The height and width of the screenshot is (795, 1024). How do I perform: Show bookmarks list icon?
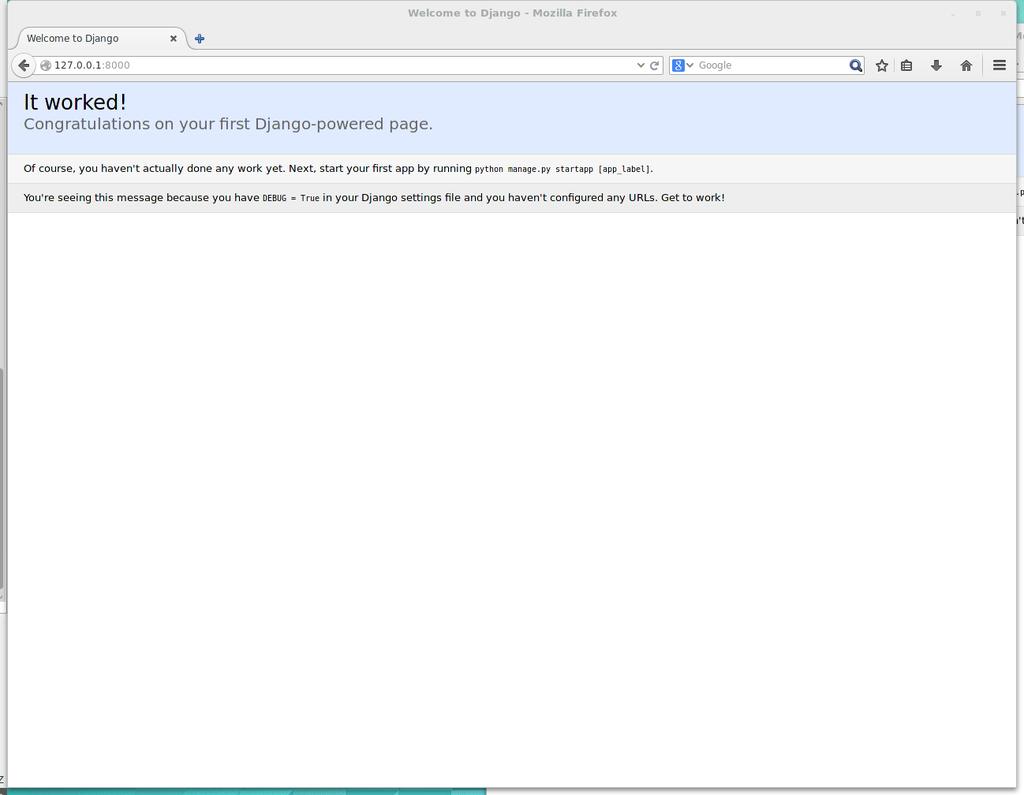tap(906, 65)
